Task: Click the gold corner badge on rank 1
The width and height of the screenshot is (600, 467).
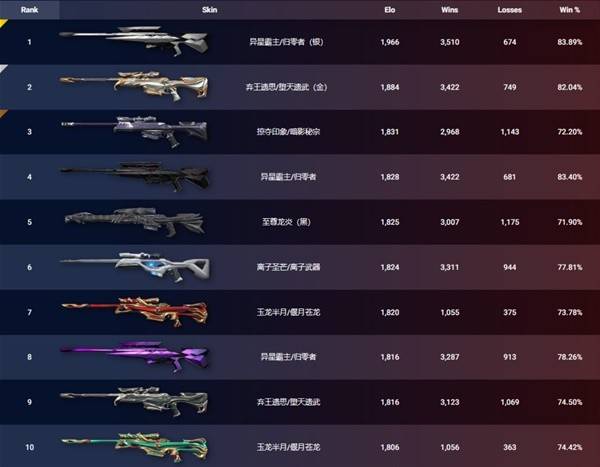Action: pos(3,23)
